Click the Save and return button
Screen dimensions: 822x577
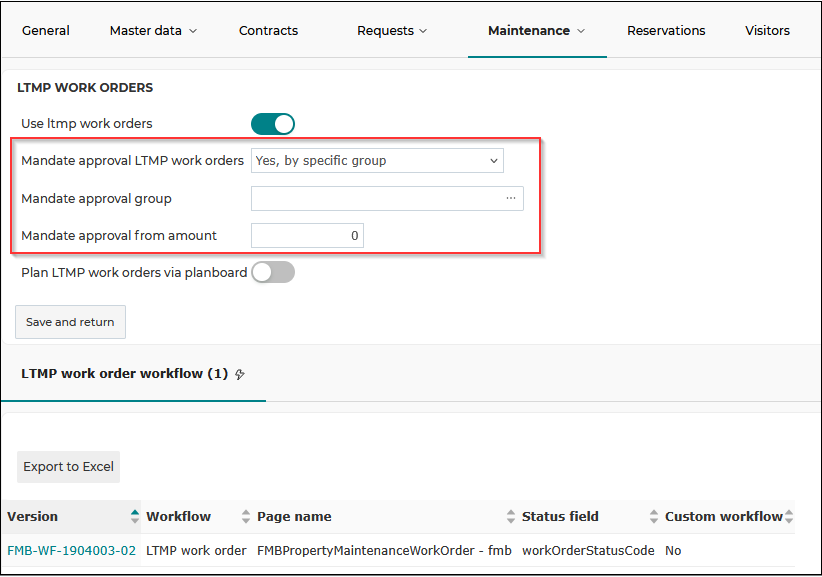click(70, 322)
